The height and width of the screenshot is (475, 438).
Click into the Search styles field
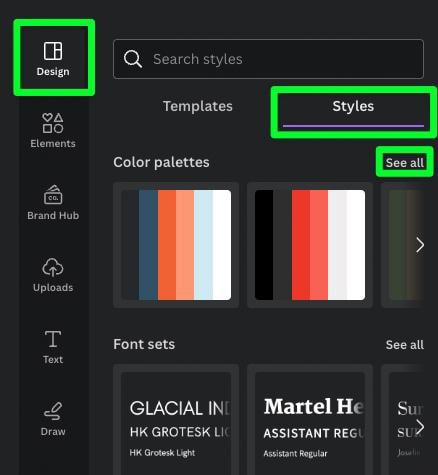click(268, 59)
